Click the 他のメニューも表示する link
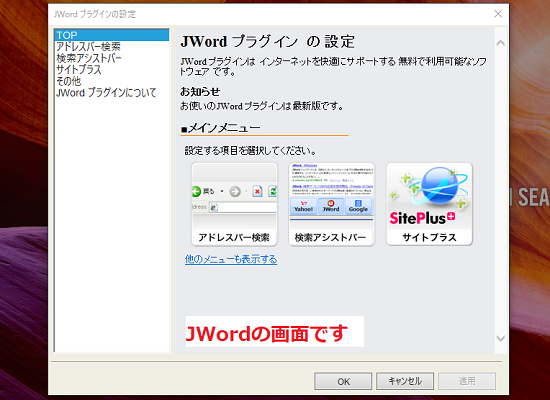This screenshot has height=400, width=550. click(231, 259)
